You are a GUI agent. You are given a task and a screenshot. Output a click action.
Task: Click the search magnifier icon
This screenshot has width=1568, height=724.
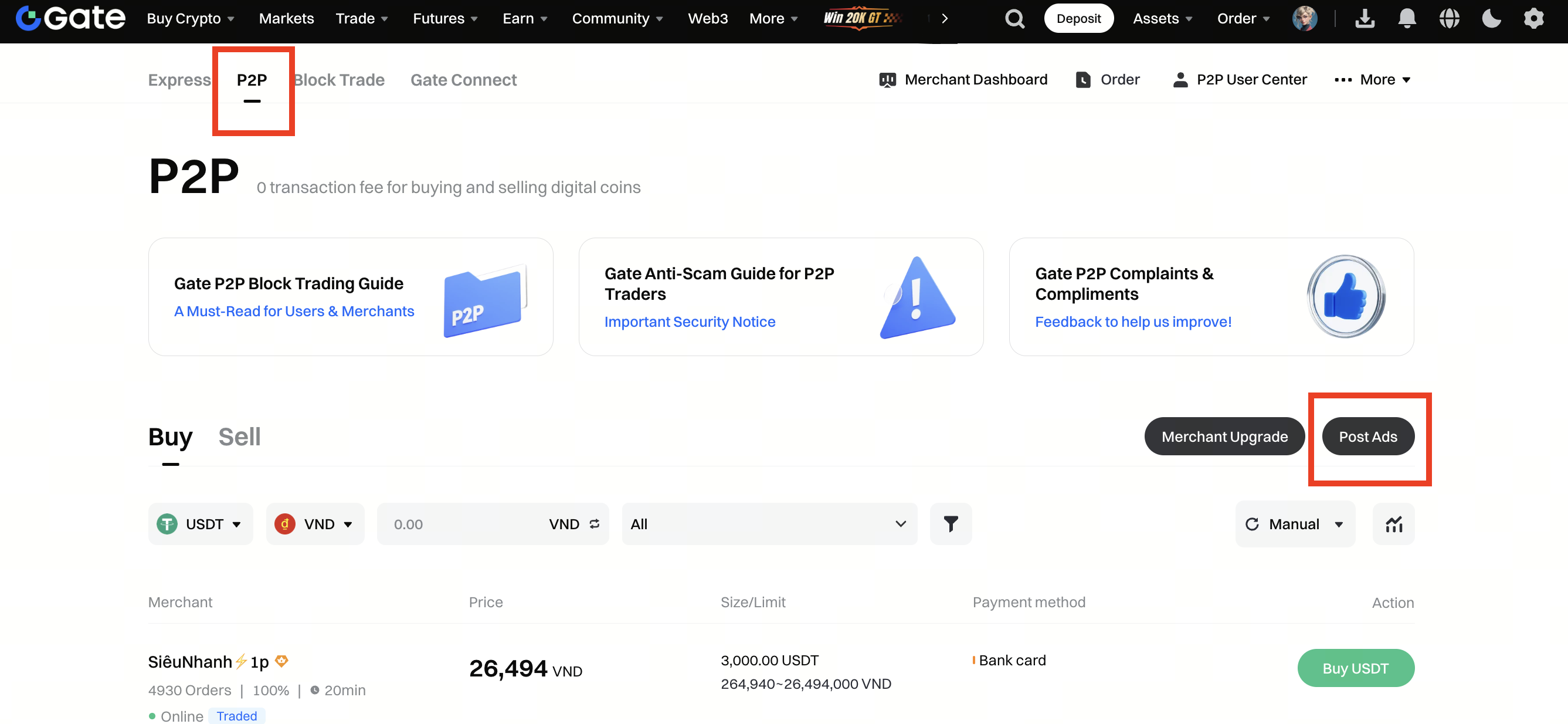pyautogui.click(x=1014, y=19)
